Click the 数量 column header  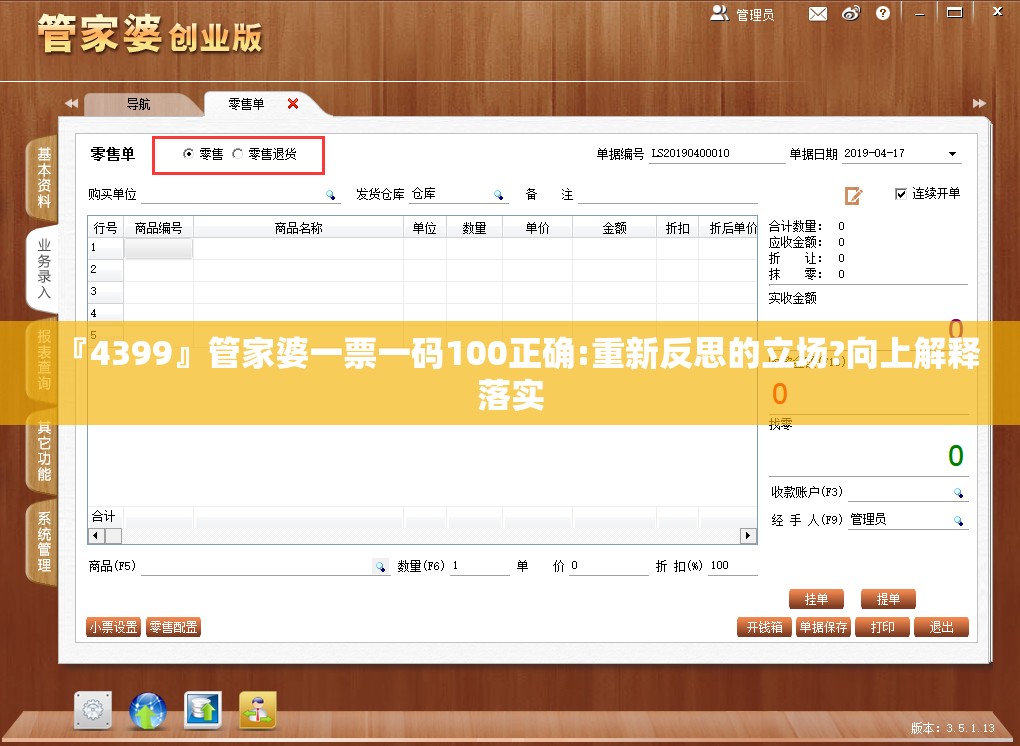(474, 228)
